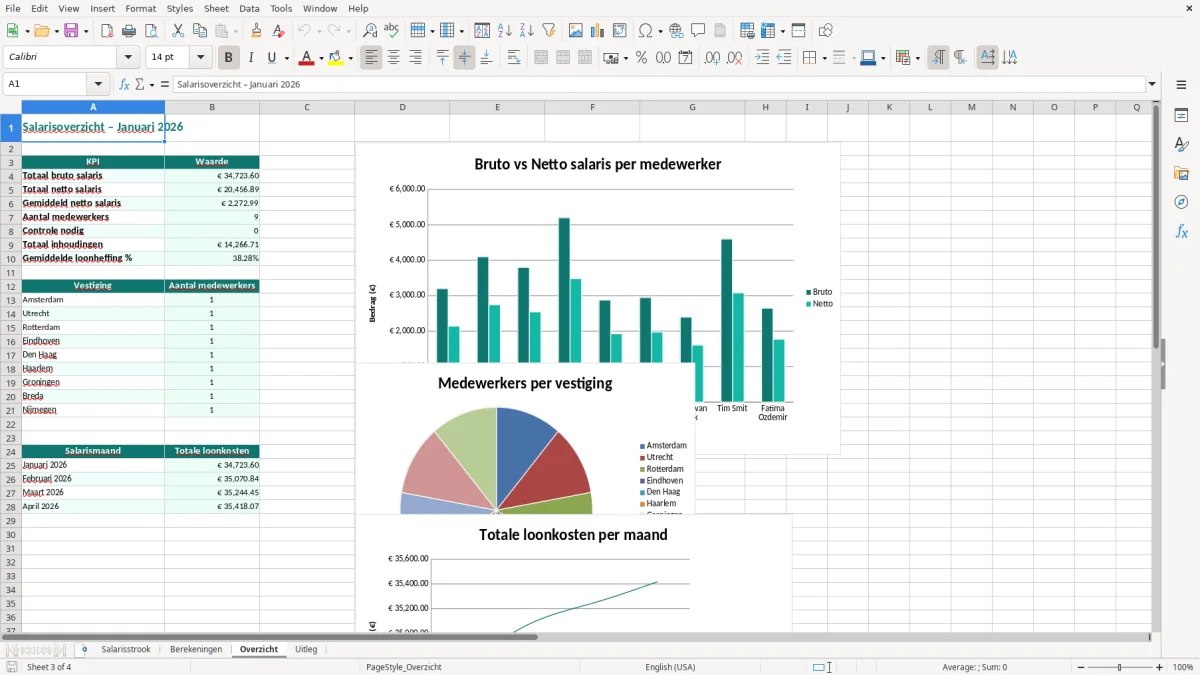Click the Cut scissors icon
The width and height of the screenshot is (1200, 675).
click(x=178, y=31)
